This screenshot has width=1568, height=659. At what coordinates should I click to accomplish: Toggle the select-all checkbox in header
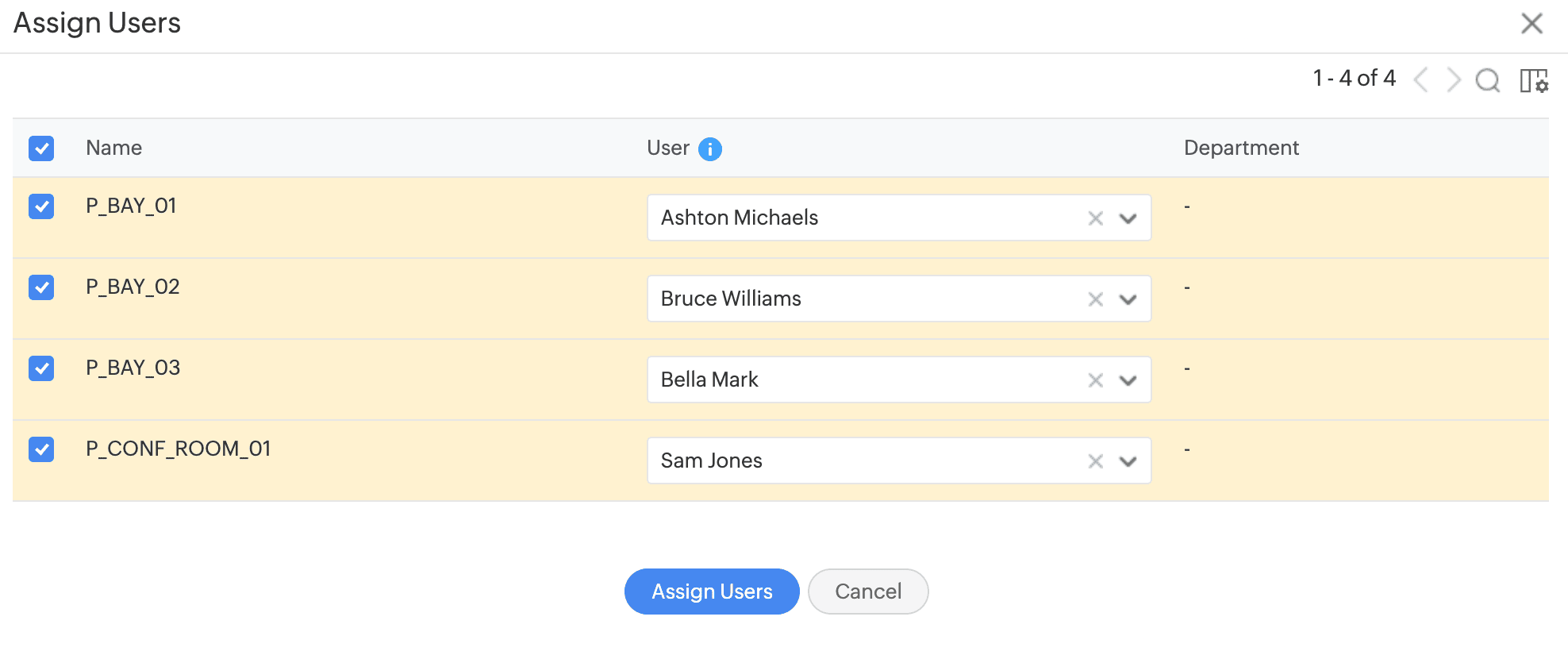coord(41,148)
